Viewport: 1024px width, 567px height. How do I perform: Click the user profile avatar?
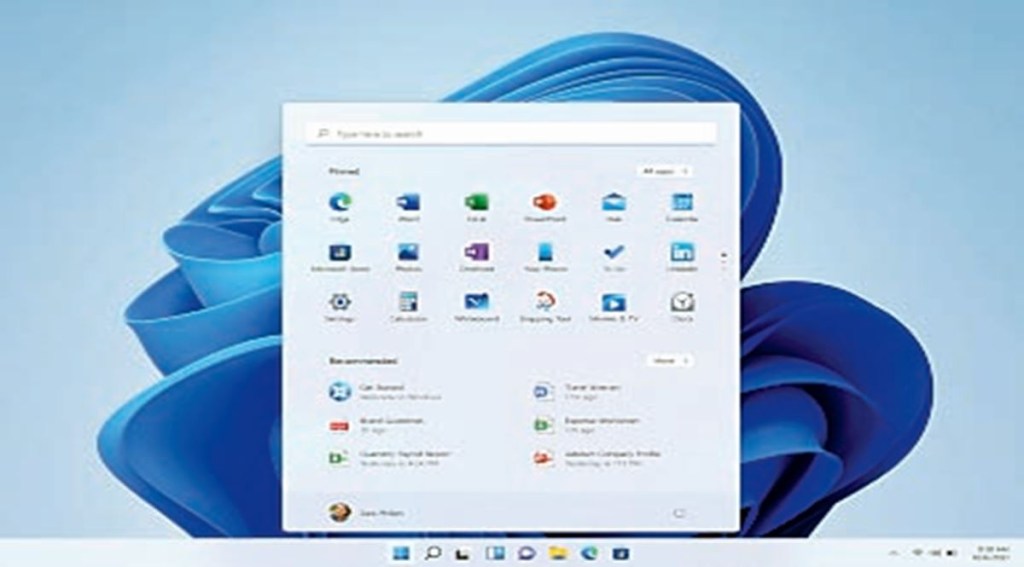pyautogui.click(x=338, y=513)
